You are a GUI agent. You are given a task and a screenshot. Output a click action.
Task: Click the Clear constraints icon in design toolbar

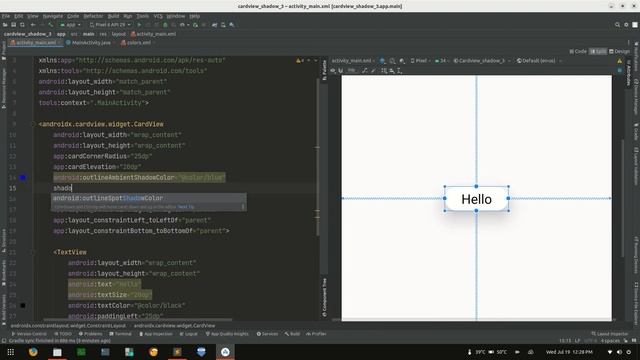[x=365, y=71]
